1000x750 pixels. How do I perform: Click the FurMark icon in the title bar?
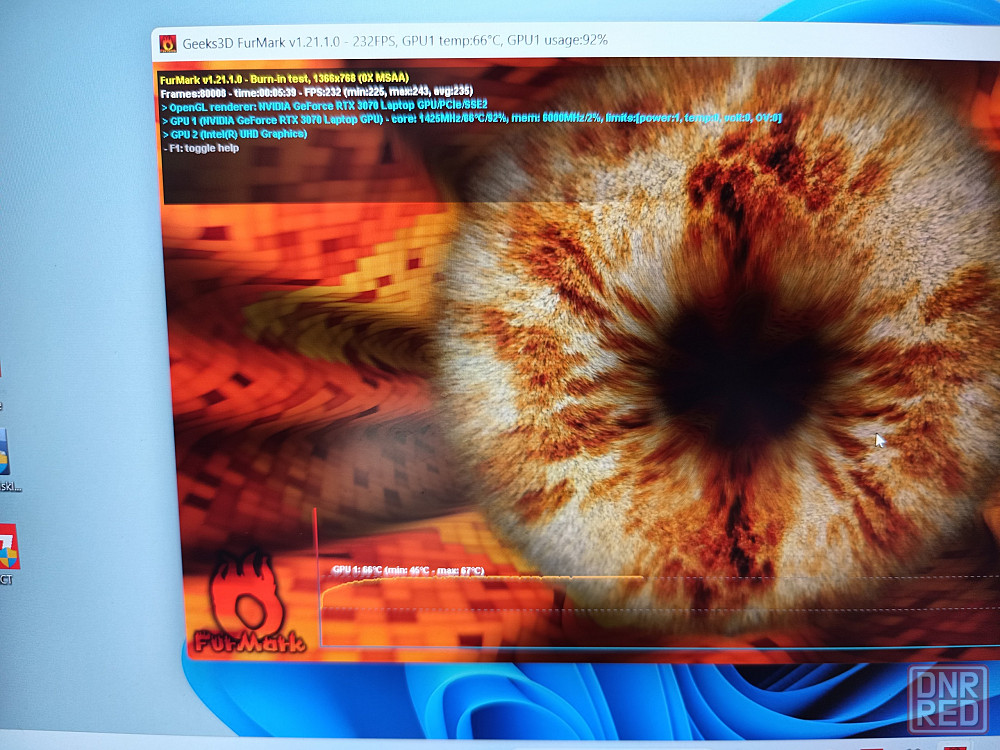pyautogui.click(x=168, y=42)
